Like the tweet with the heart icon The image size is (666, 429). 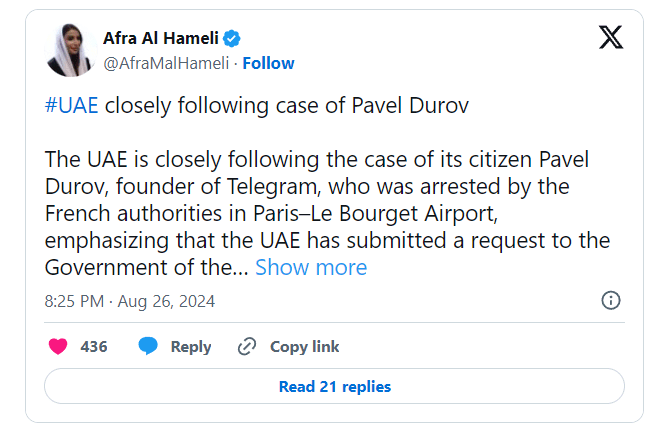pos(58,347)
